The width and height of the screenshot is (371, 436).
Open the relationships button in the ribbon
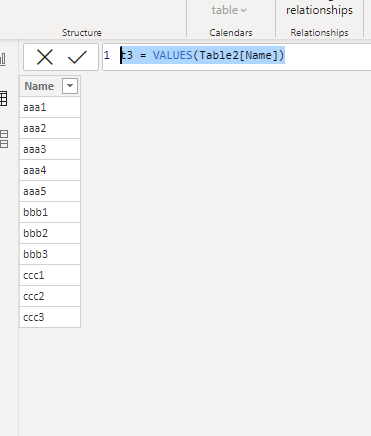pos(319,10)
